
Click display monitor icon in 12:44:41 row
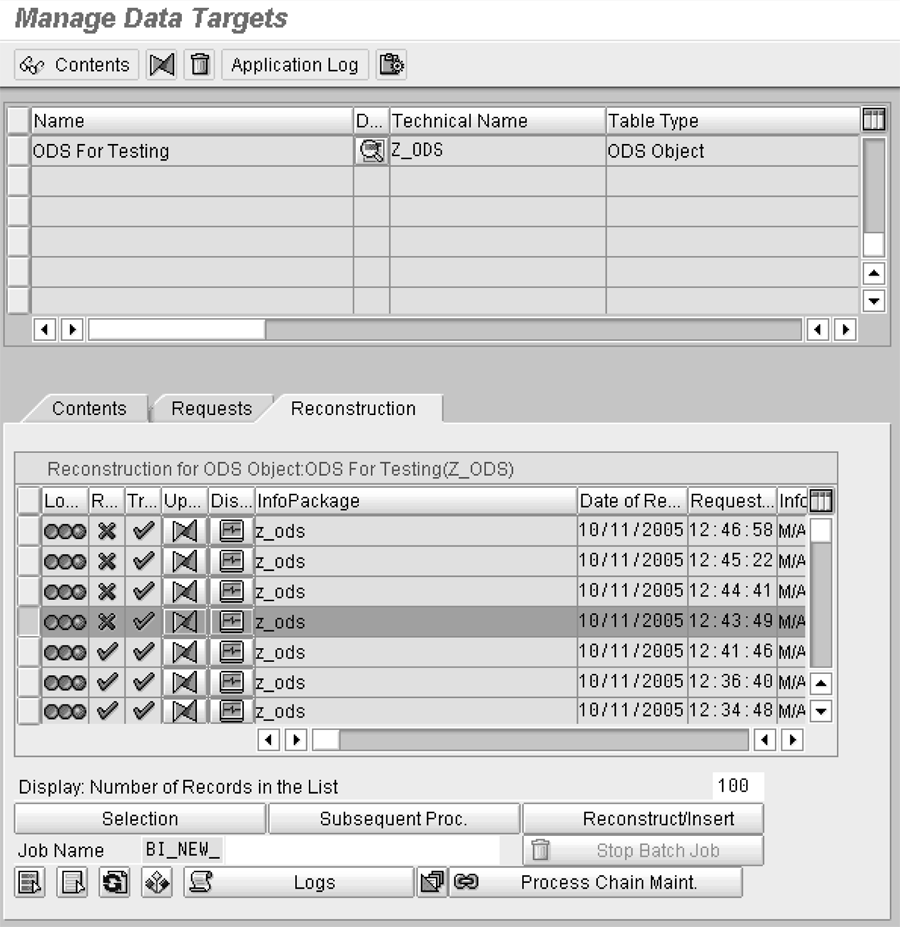[231, 591]
